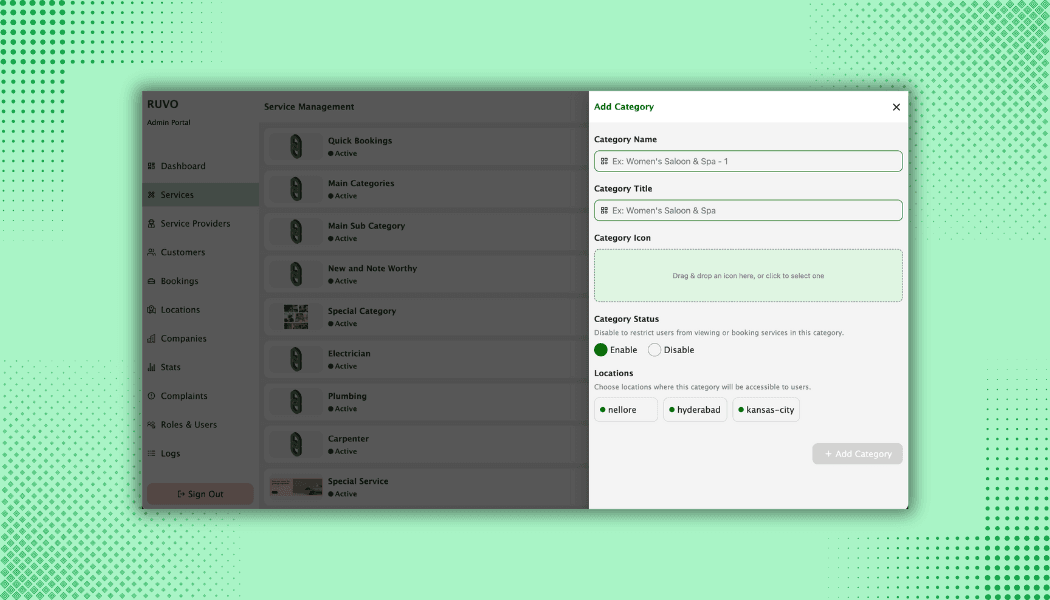Open Roles & Users menu item
The width and height of the screenshot is (1050, 600).
[x=188, y=425]
